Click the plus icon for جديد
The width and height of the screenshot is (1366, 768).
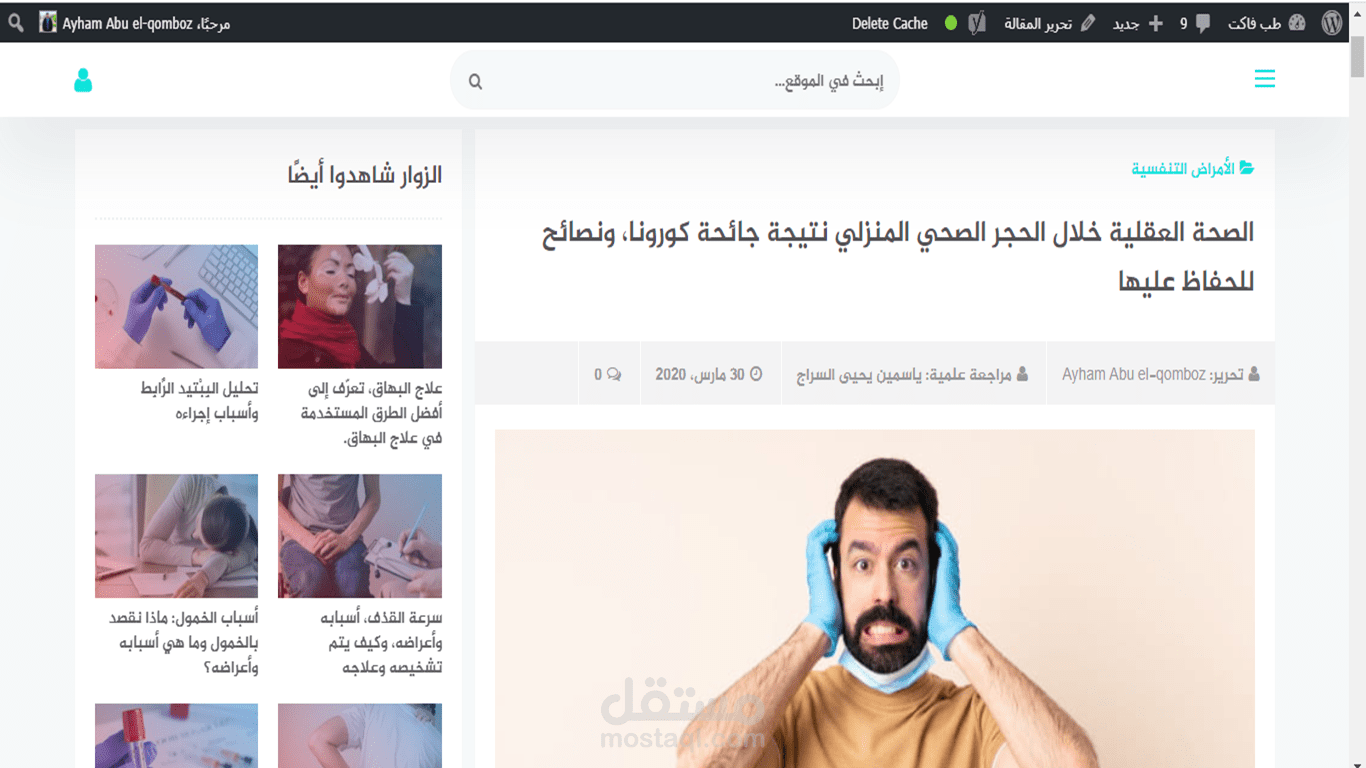1156,23
